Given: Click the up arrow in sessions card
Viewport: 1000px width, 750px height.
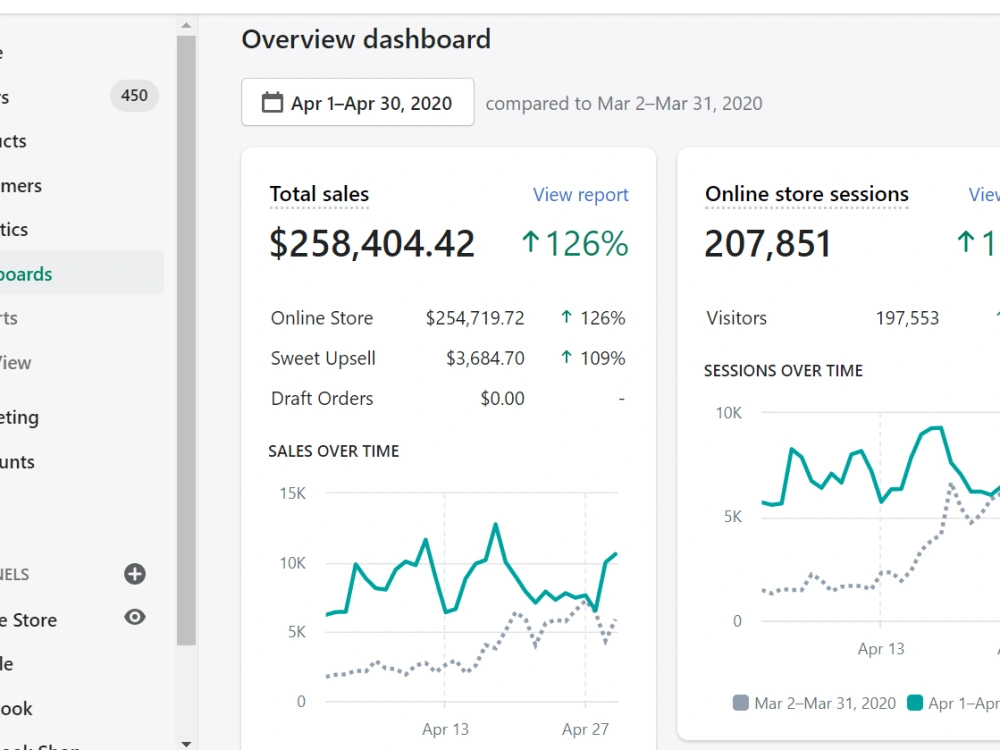Looking at the screenshot, I should tap(966, 242).
